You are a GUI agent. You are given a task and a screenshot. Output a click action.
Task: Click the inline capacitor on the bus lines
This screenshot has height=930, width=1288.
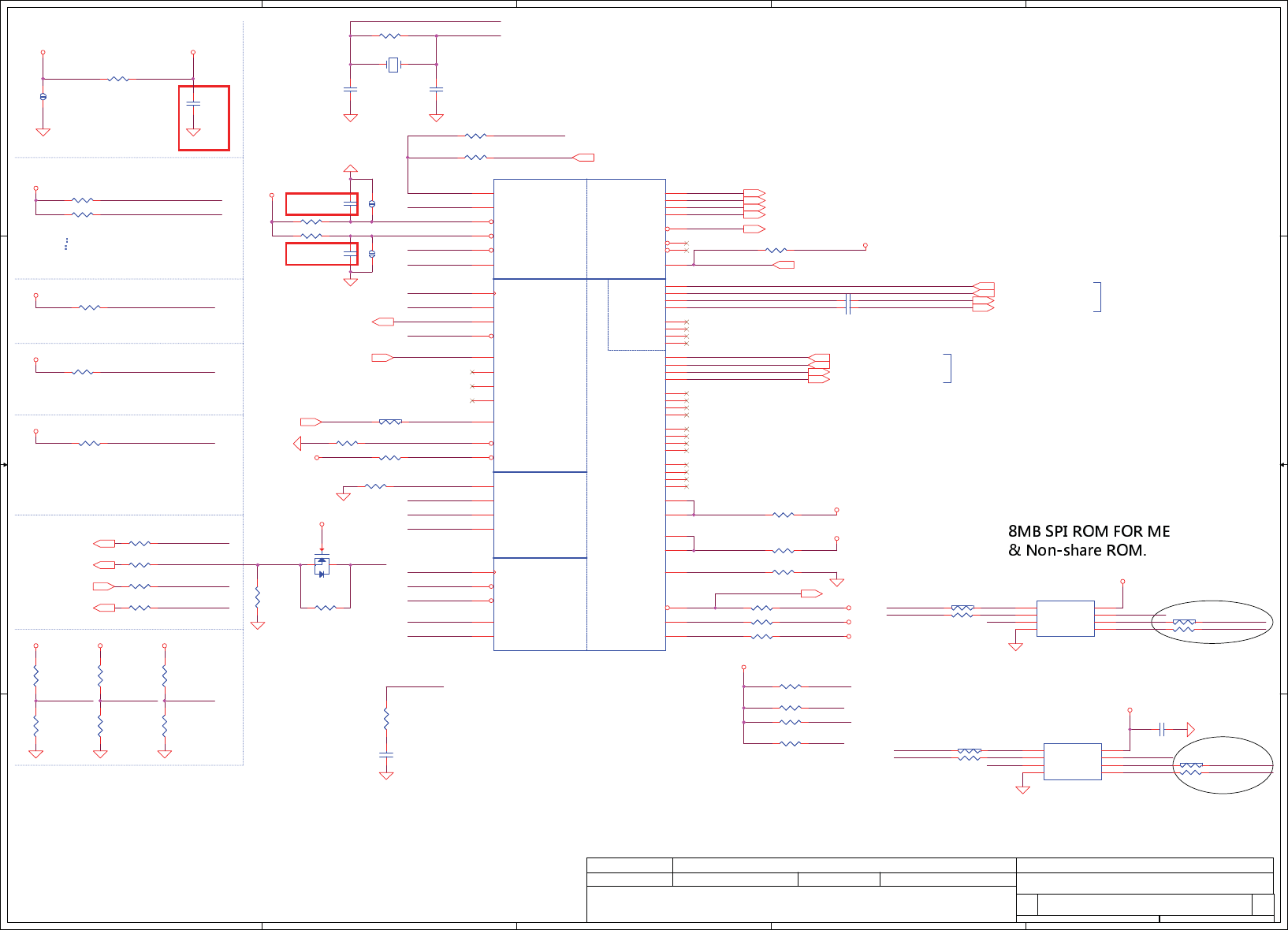848,303
